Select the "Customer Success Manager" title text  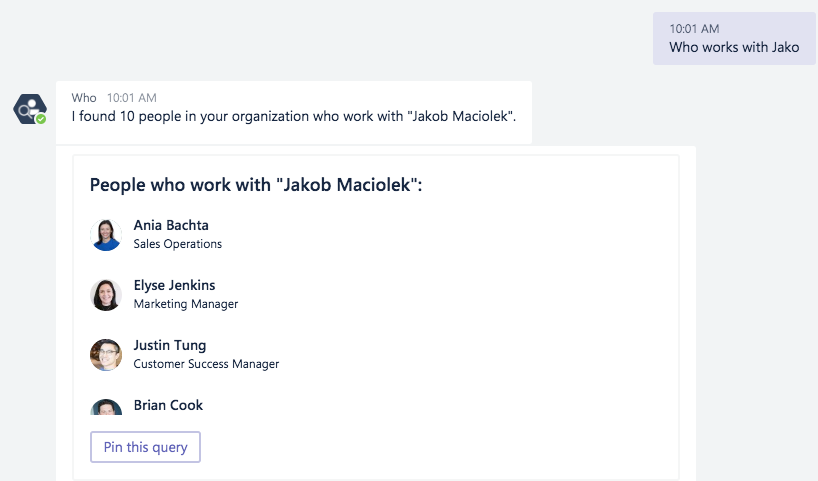[x=206, y=364]
